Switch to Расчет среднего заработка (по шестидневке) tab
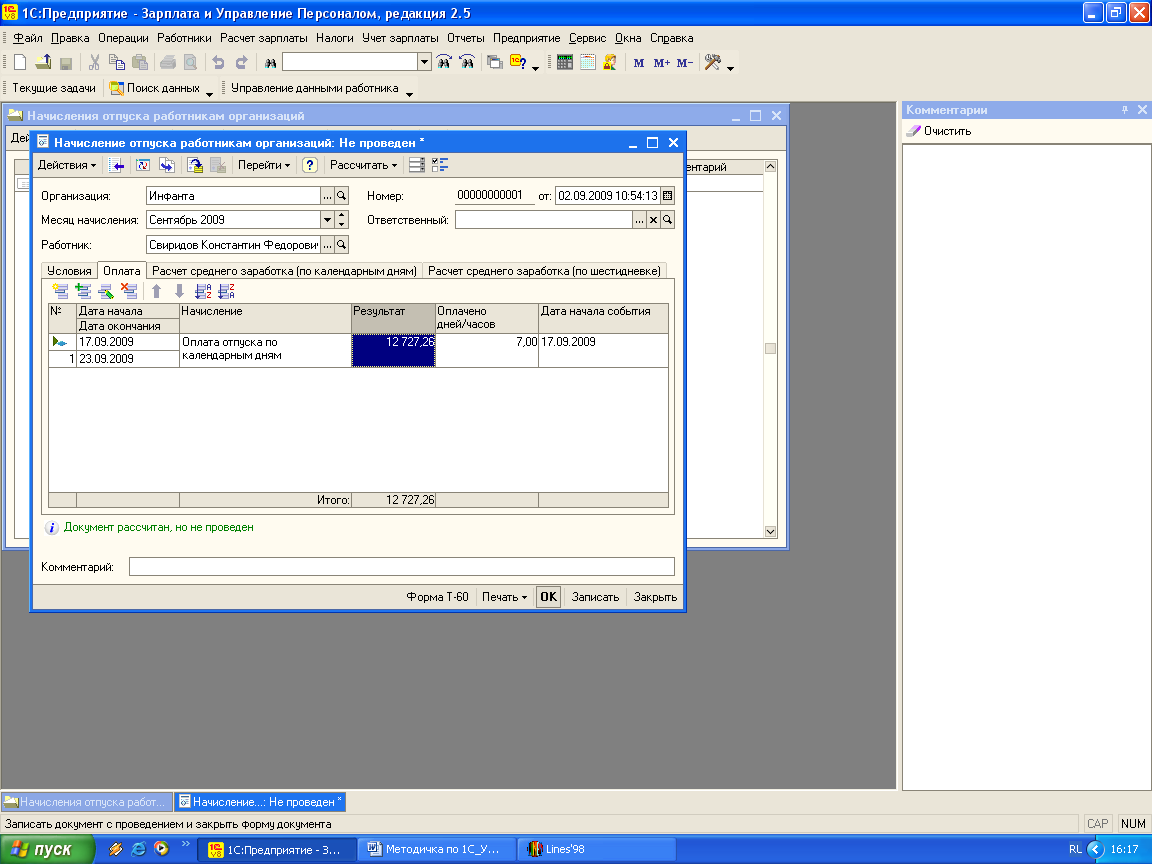The image size is (1152, 864). pyautogui.click(x=544, y=271)
